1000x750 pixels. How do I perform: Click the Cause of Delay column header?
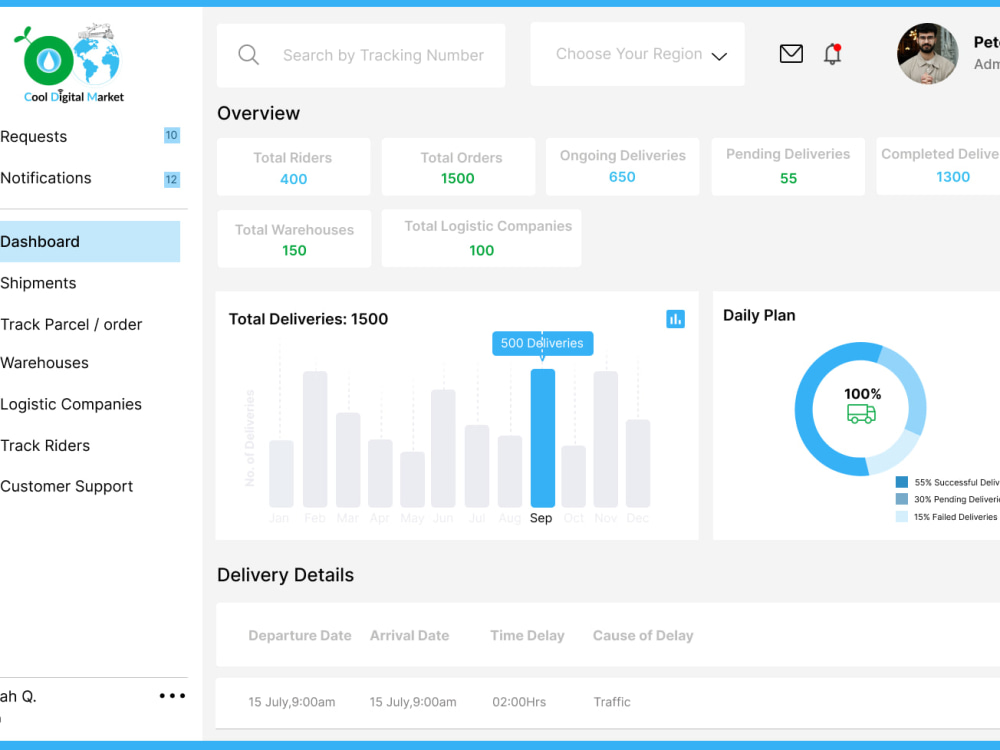[x=643, y=636]
